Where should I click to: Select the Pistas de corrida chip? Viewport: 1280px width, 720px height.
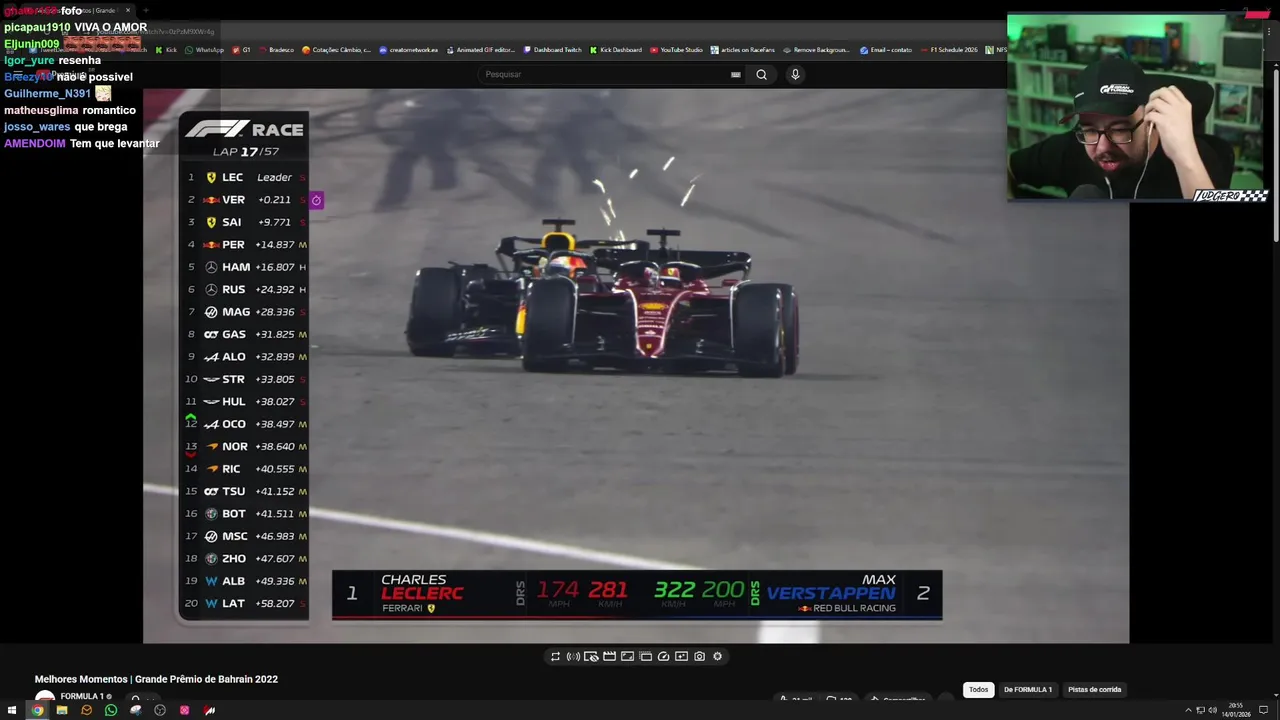coord(1094,689)
